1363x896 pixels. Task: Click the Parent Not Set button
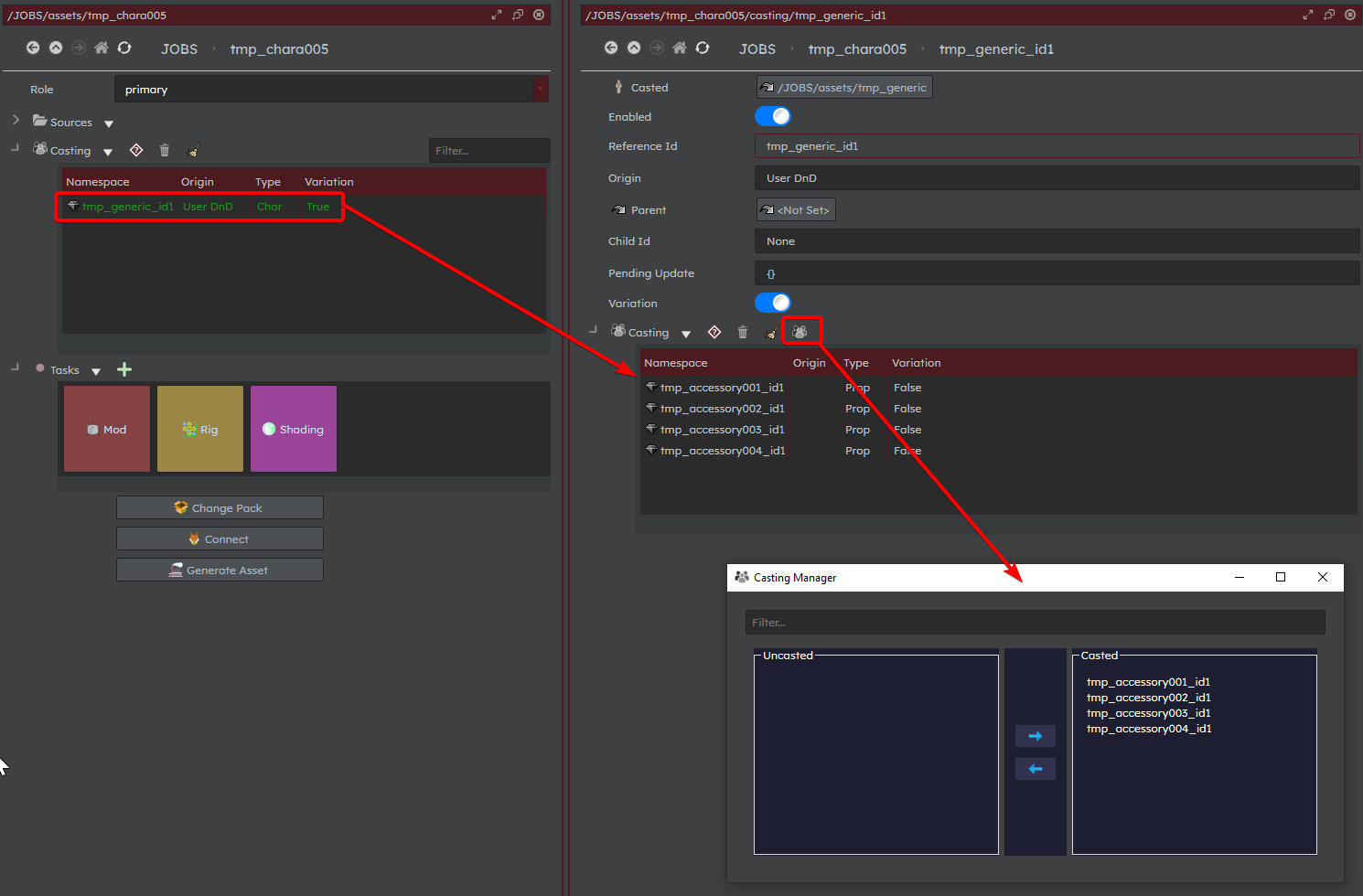pos(796,209)
